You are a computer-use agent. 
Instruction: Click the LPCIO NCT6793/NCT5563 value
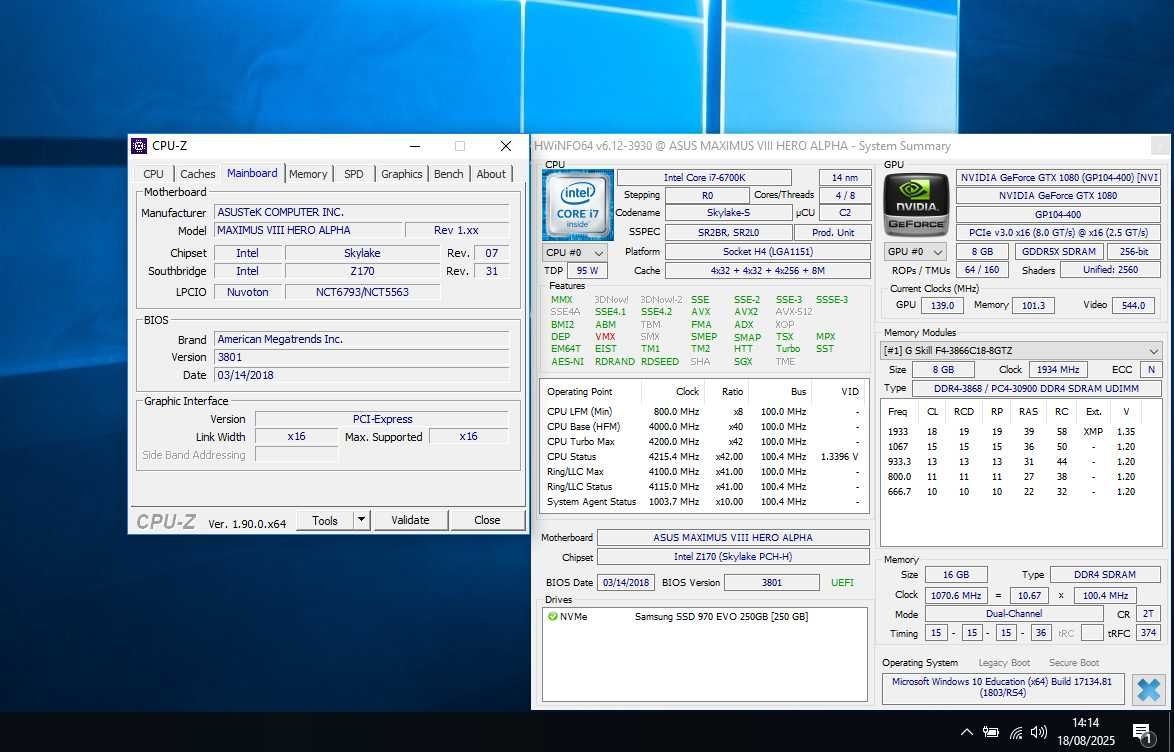[362, 292]
